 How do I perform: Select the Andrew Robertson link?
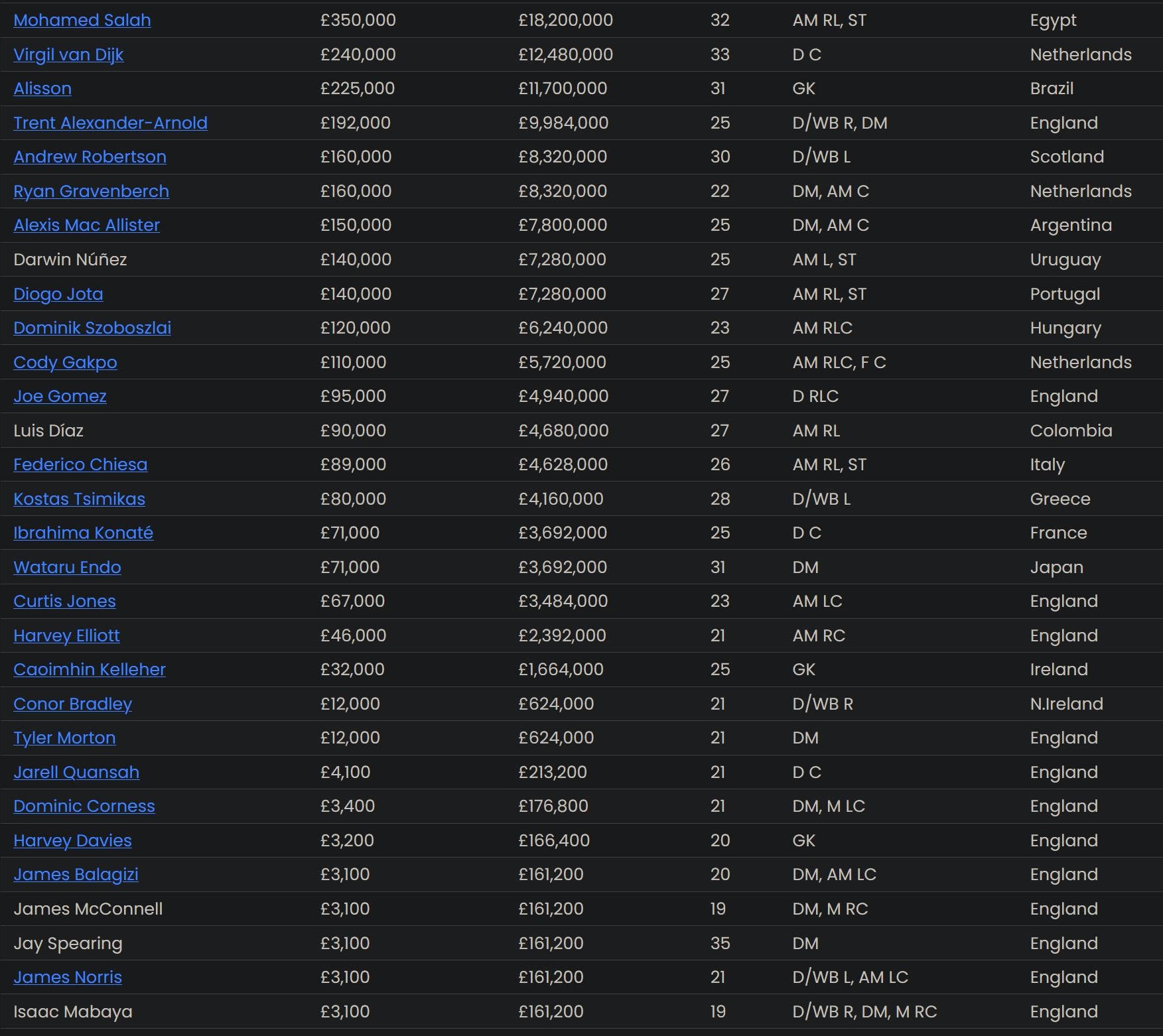(x=90, y=157)
